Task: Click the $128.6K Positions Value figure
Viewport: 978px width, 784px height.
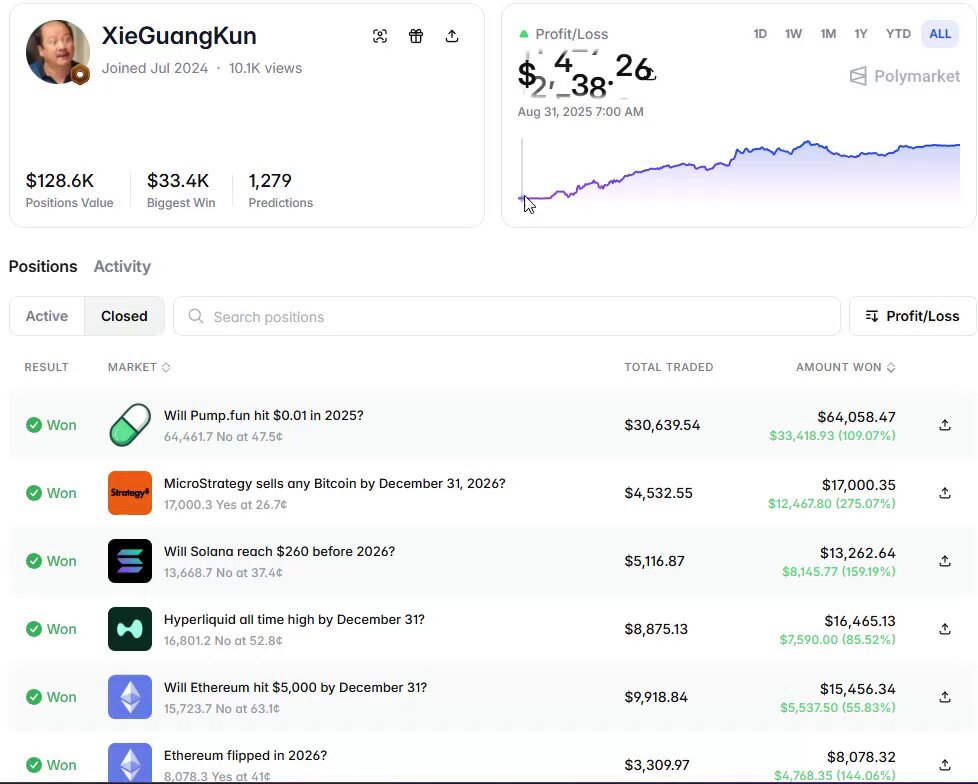Action: tap(59, 181)
